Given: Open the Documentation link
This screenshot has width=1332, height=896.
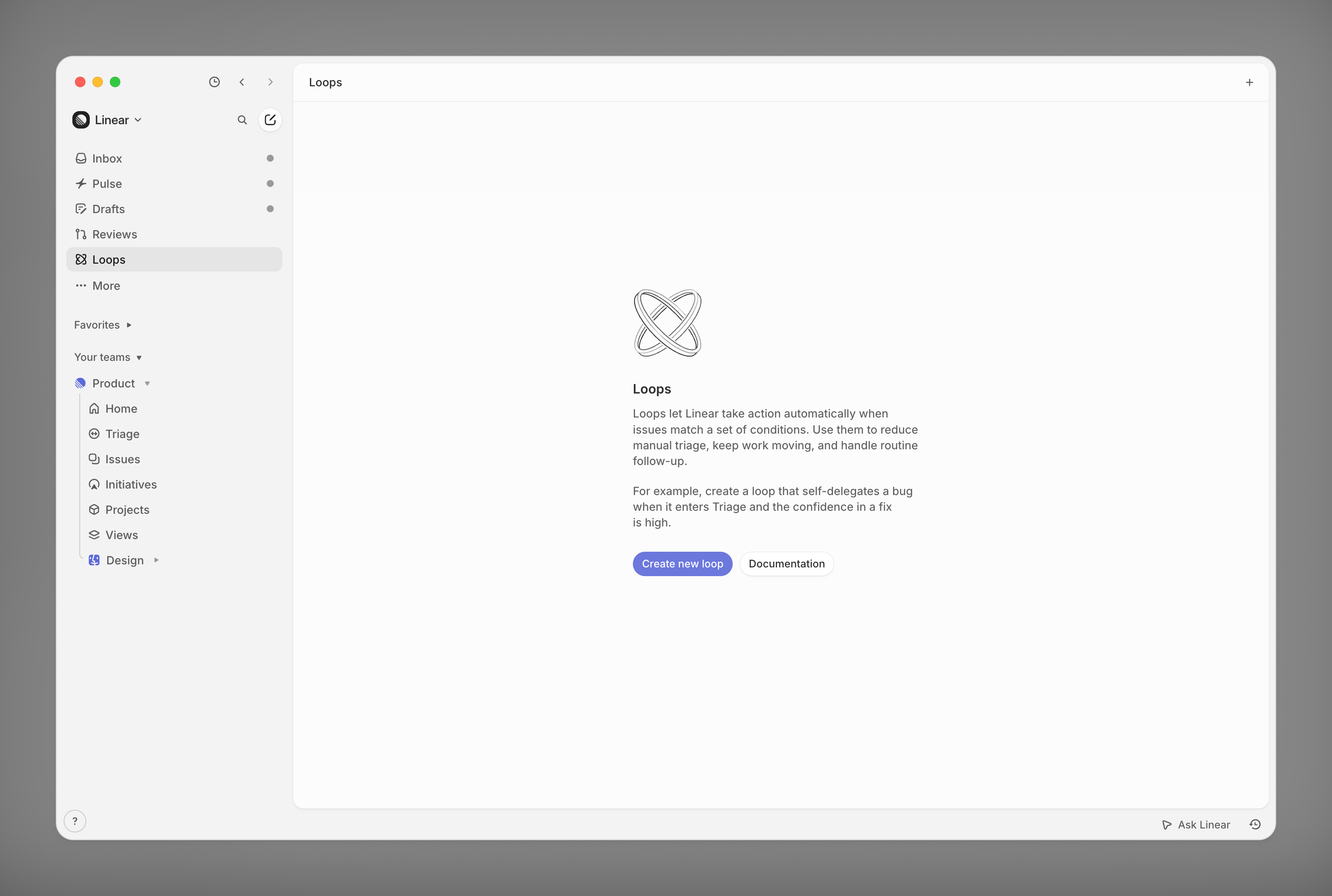Looking at the screenshot, I should [x=787, y=564].
